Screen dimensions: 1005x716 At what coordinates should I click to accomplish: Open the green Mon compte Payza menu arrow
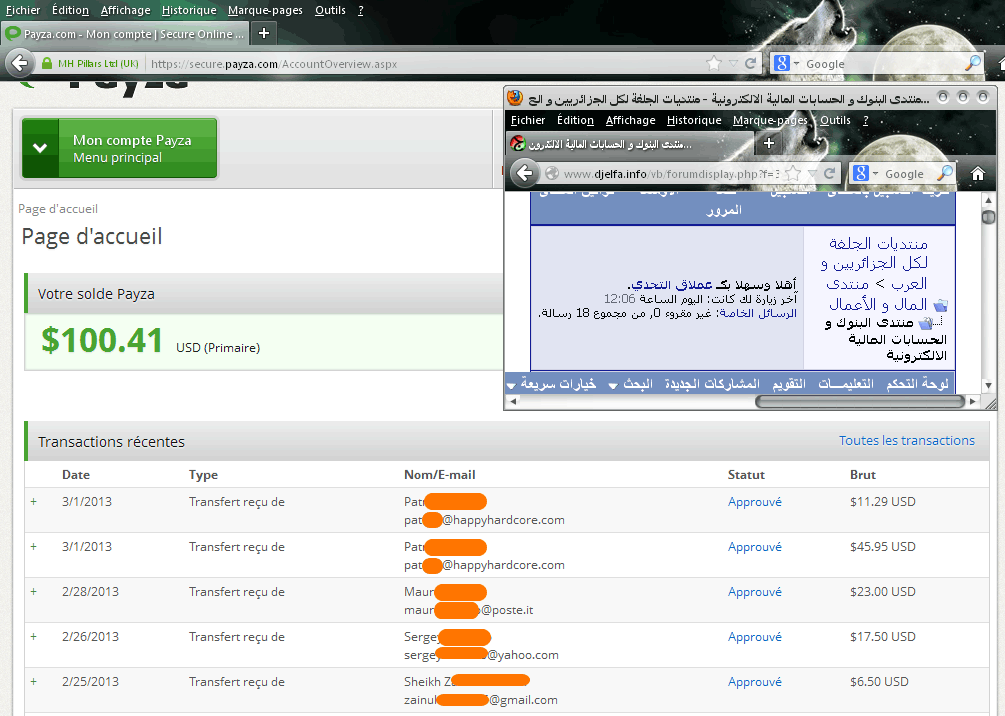(40, 147)
